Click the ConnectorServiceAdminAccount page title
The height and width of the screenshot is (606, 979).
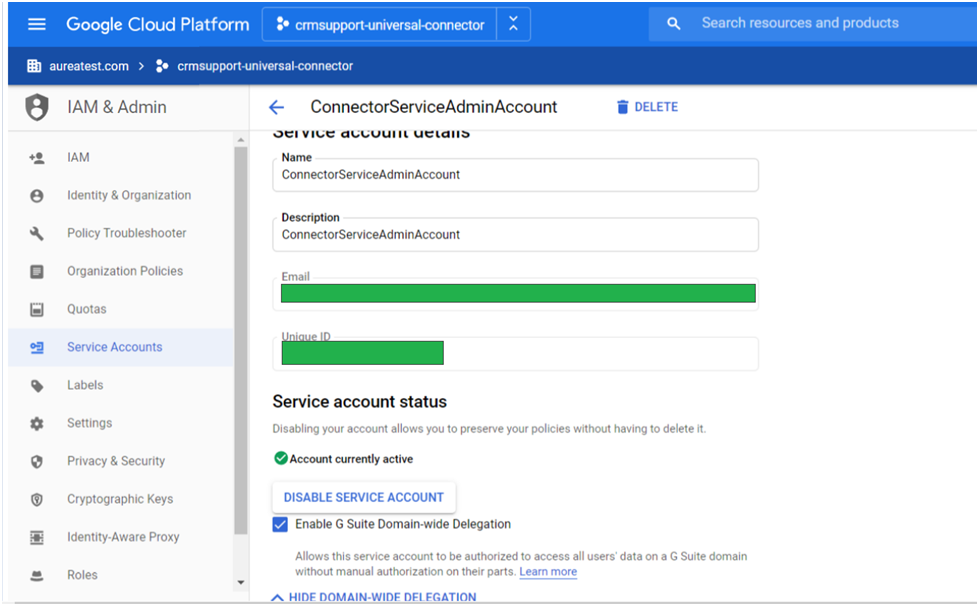click(x=434, y=107)
